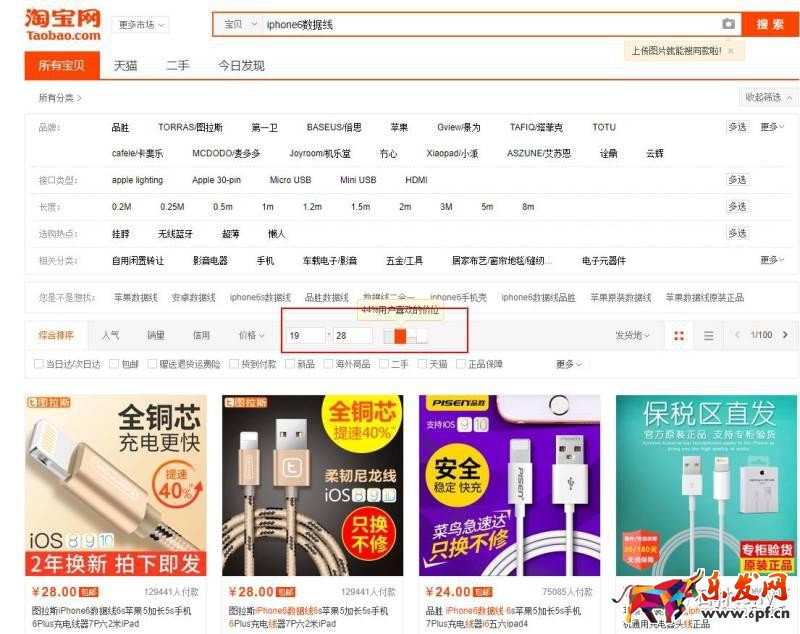Collapse filters with 收起筛选
The height and width of the screenshot is (634, 800).
pos(768,97)
